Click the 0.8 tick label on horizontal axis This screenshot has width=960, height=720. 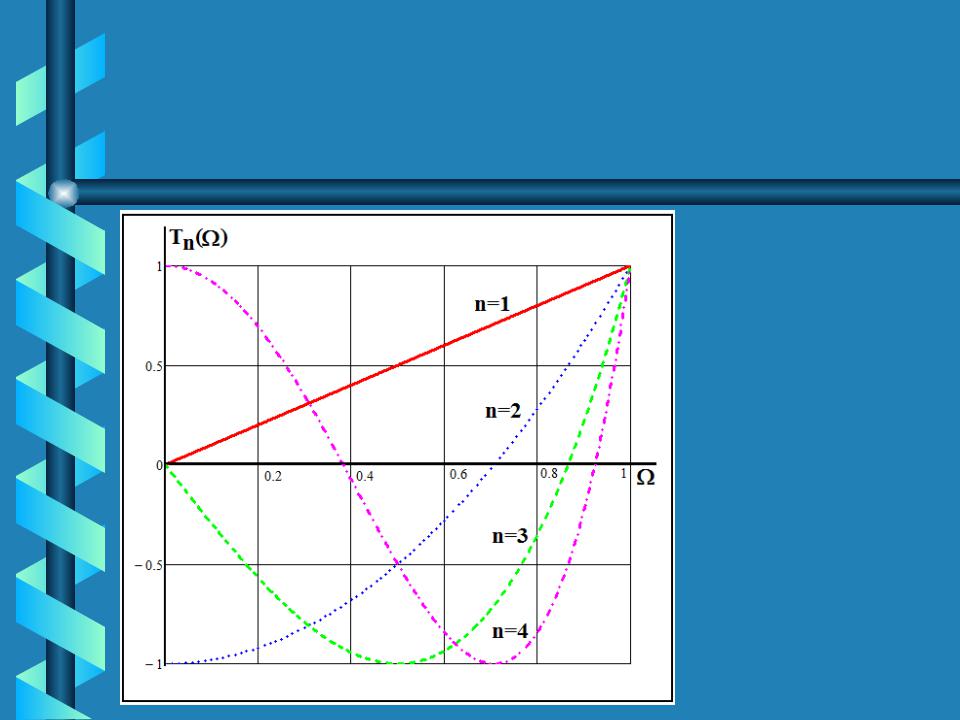549,473
